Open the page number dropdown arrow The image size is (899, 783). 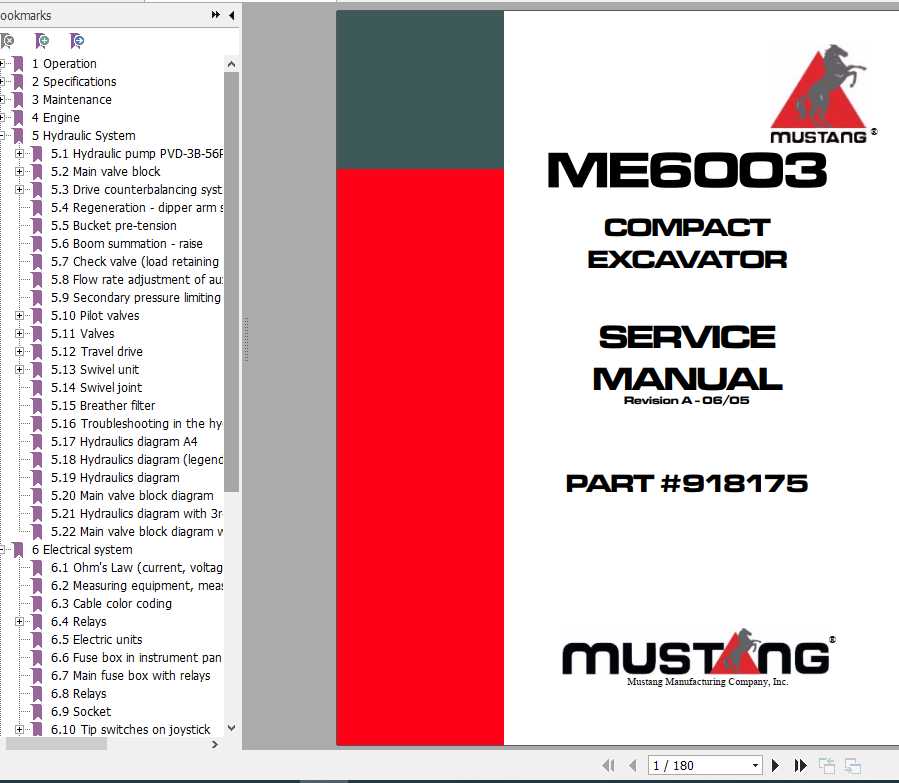tap(755, 765)
